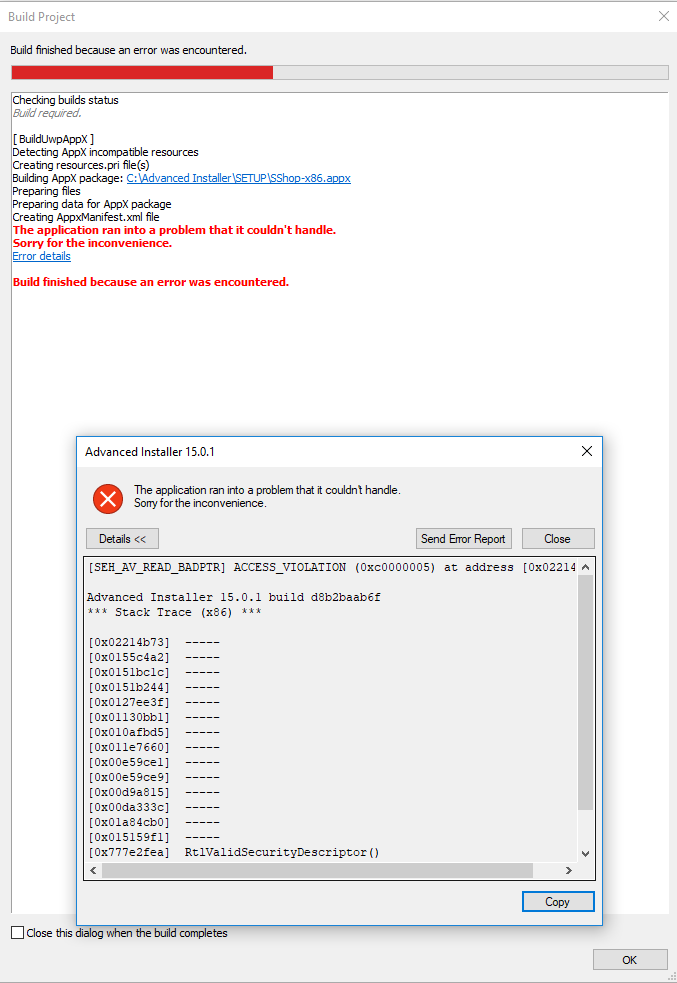
Task: Open the Error details link
Action: pyautogui.click(x=41, y=256)
